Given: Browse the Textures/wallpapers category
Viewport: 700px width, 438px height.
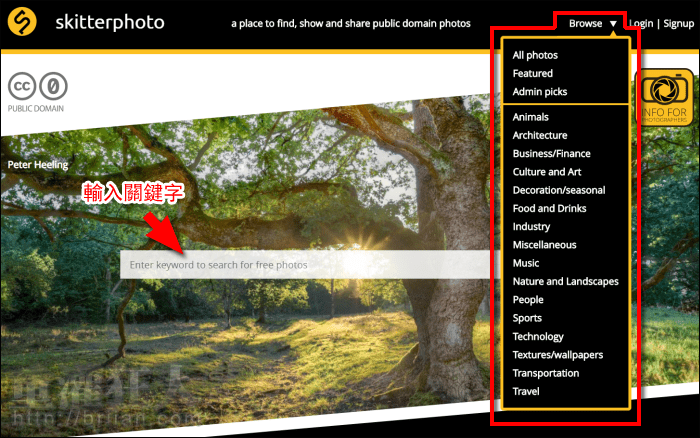Looking at the screenshot, I should point(557,355).
